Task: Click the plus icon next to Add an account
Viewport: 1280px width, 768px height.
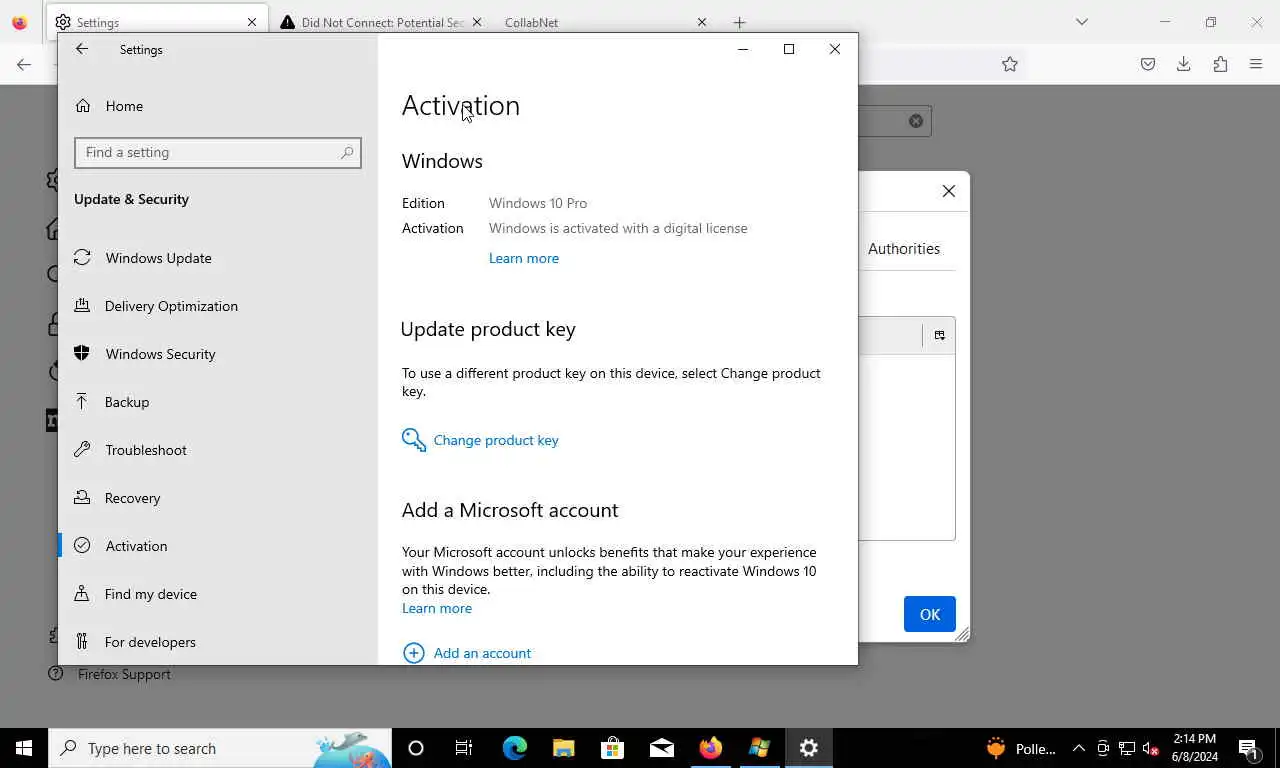Action: (413, 653)
